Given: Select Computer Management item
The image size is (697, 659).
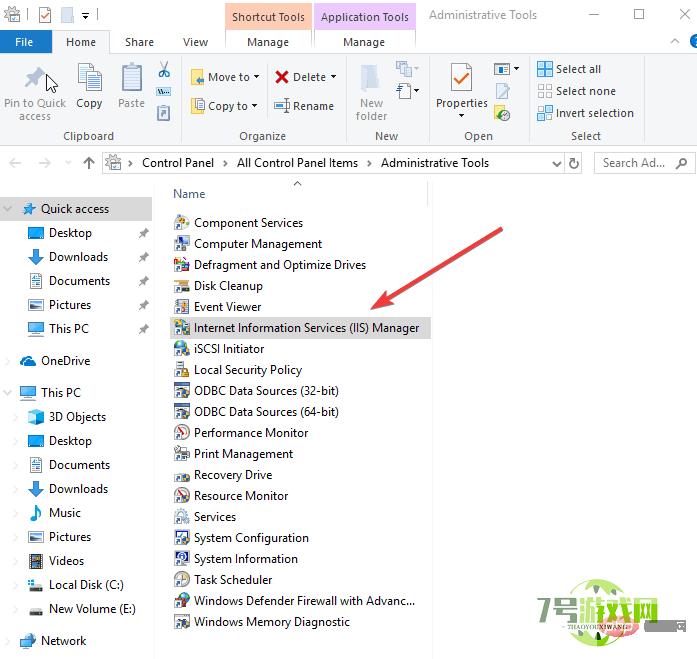Looking at the screenshot, I should pos(258,244).
